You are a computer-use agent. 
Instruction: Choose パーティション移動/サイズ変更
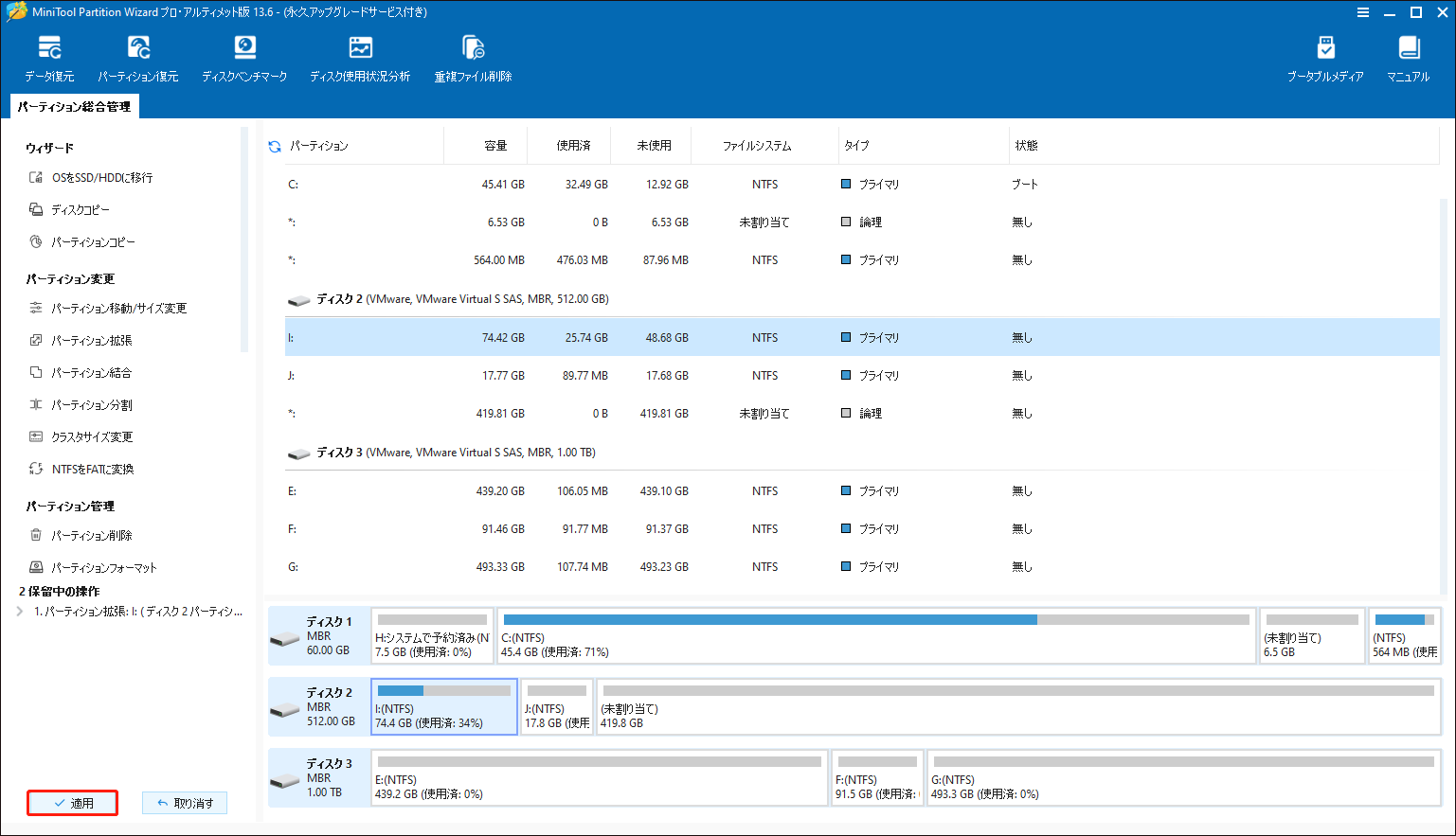click(x=108, y=308)
